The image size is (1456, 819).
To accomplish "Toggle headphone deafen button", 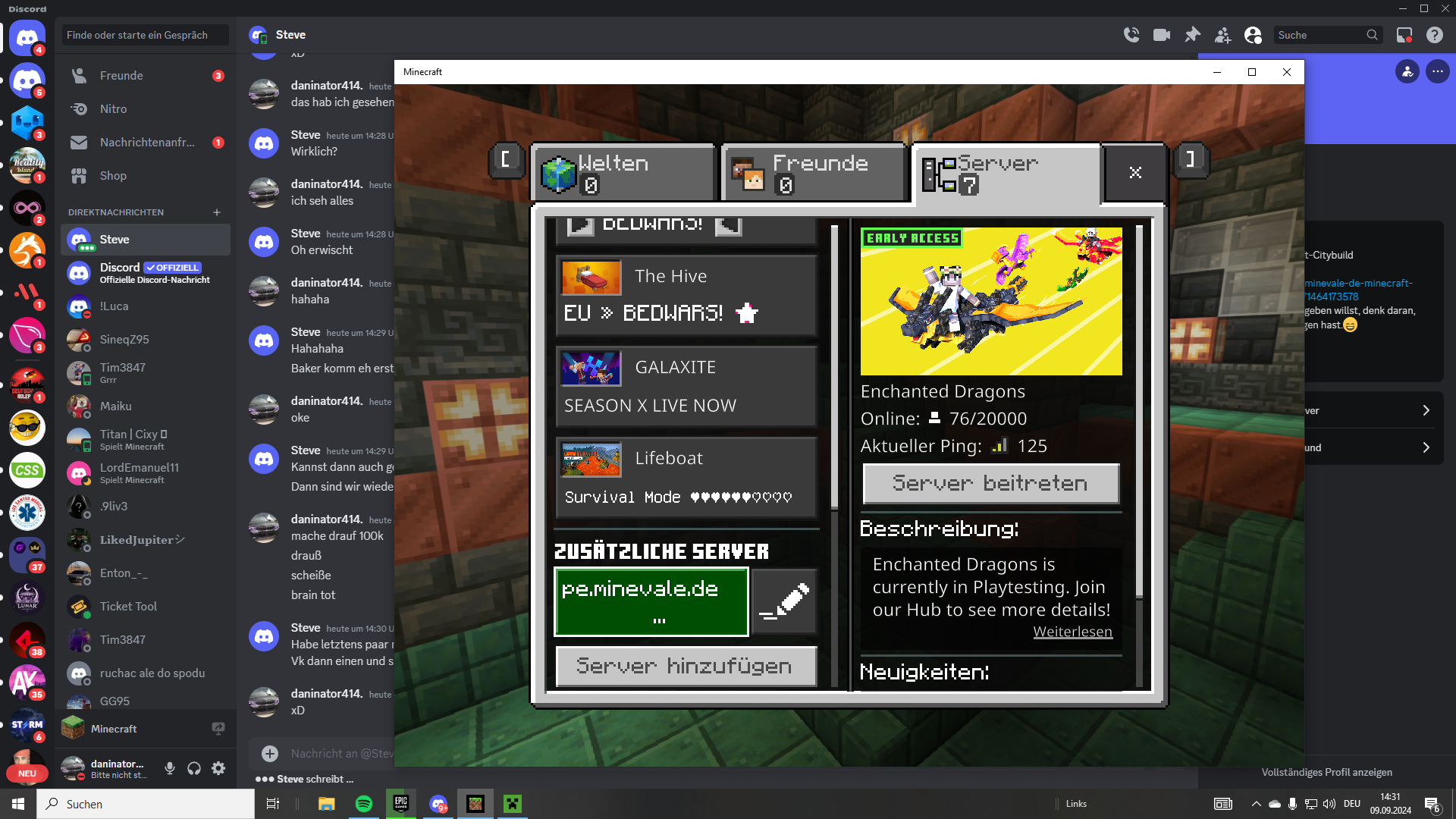I will point(194,768).
